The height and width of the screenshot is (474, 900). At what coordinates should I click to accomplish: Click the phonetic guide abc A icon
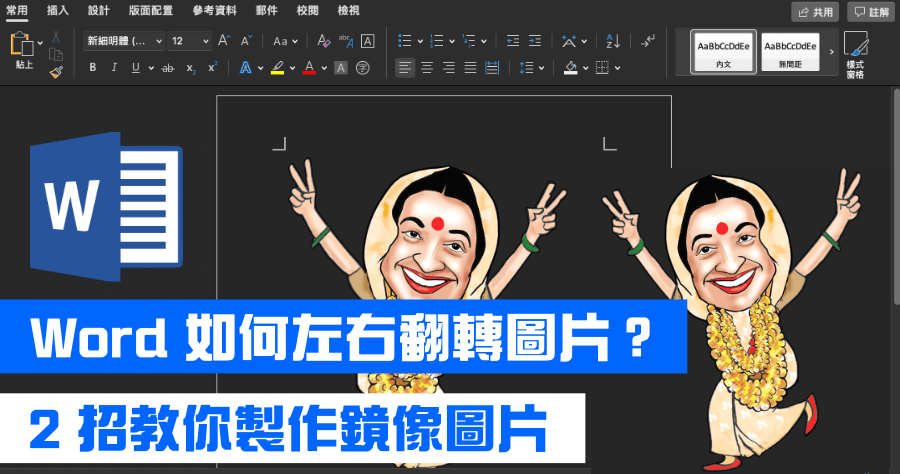click(346, 41)
